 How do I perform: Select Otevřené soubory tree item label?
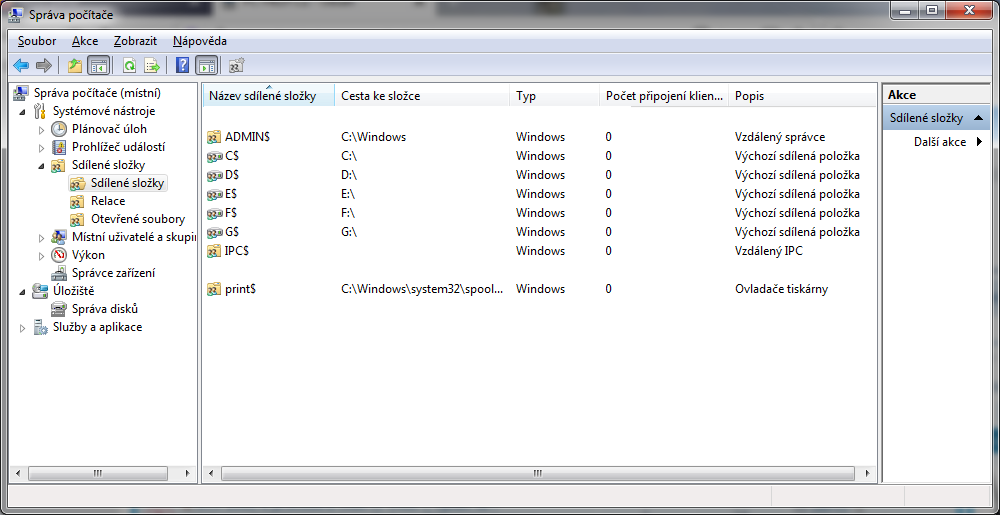(138, 219)
